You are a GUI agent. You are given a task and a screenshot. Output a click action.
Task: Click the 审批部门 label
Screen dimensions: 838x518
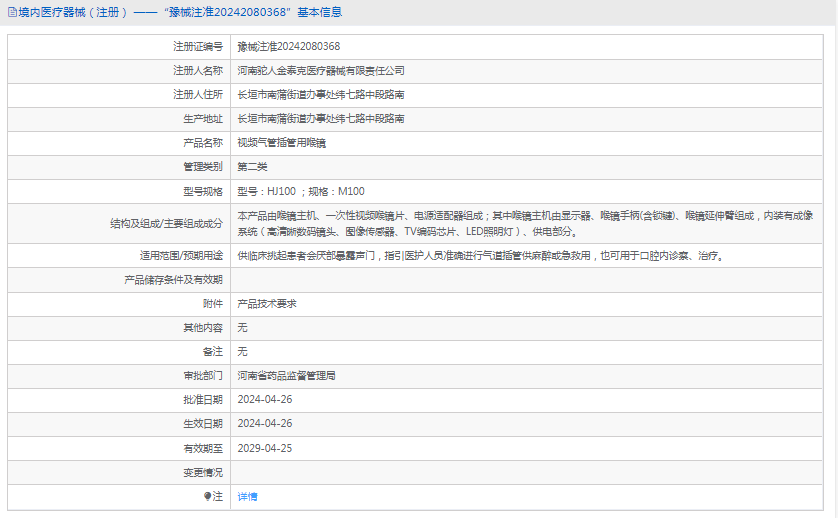coord(203,376)
